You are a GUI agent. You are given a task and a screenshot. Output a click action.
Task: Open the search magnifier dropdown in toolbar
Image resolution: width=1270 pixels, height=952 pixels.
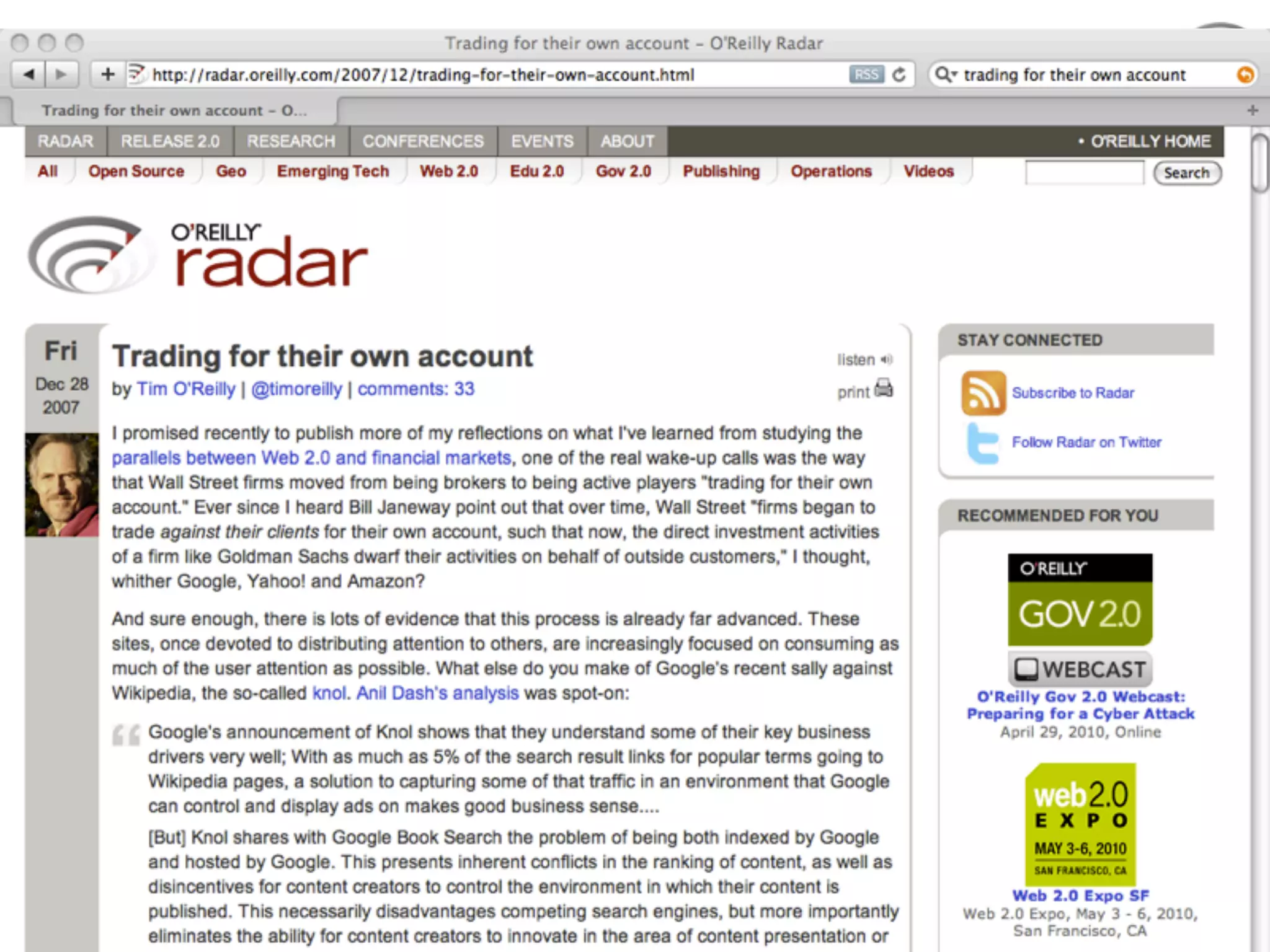pyautogui.click(x=946, y=75)
